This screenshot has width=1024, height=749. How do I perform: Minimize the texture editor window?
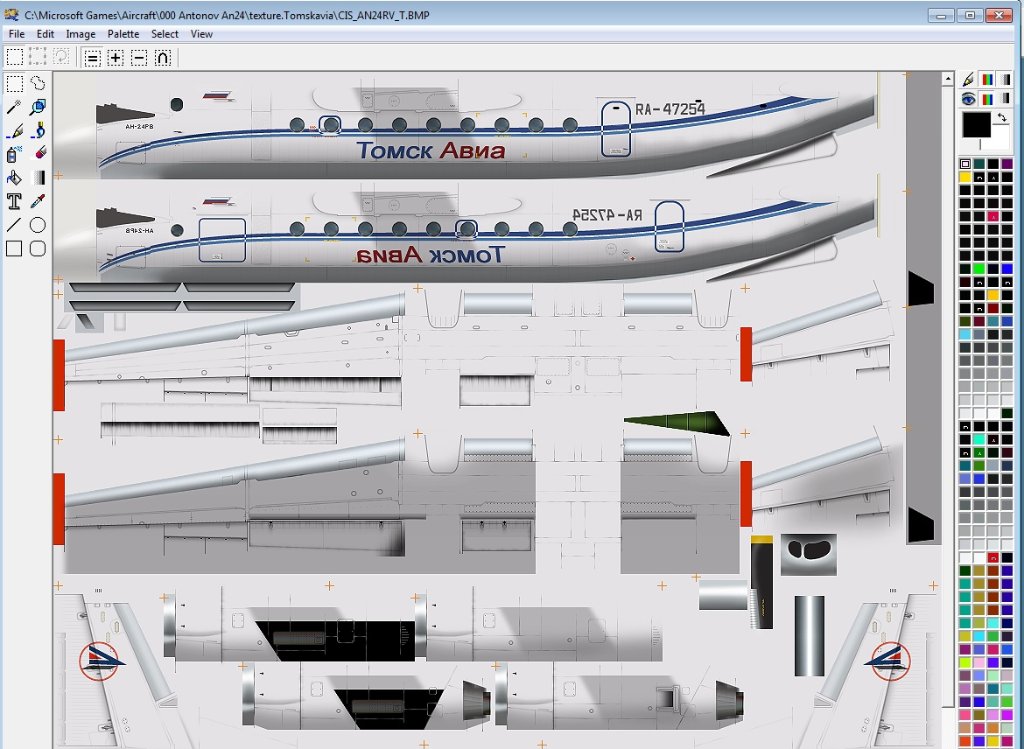(941, 14)
